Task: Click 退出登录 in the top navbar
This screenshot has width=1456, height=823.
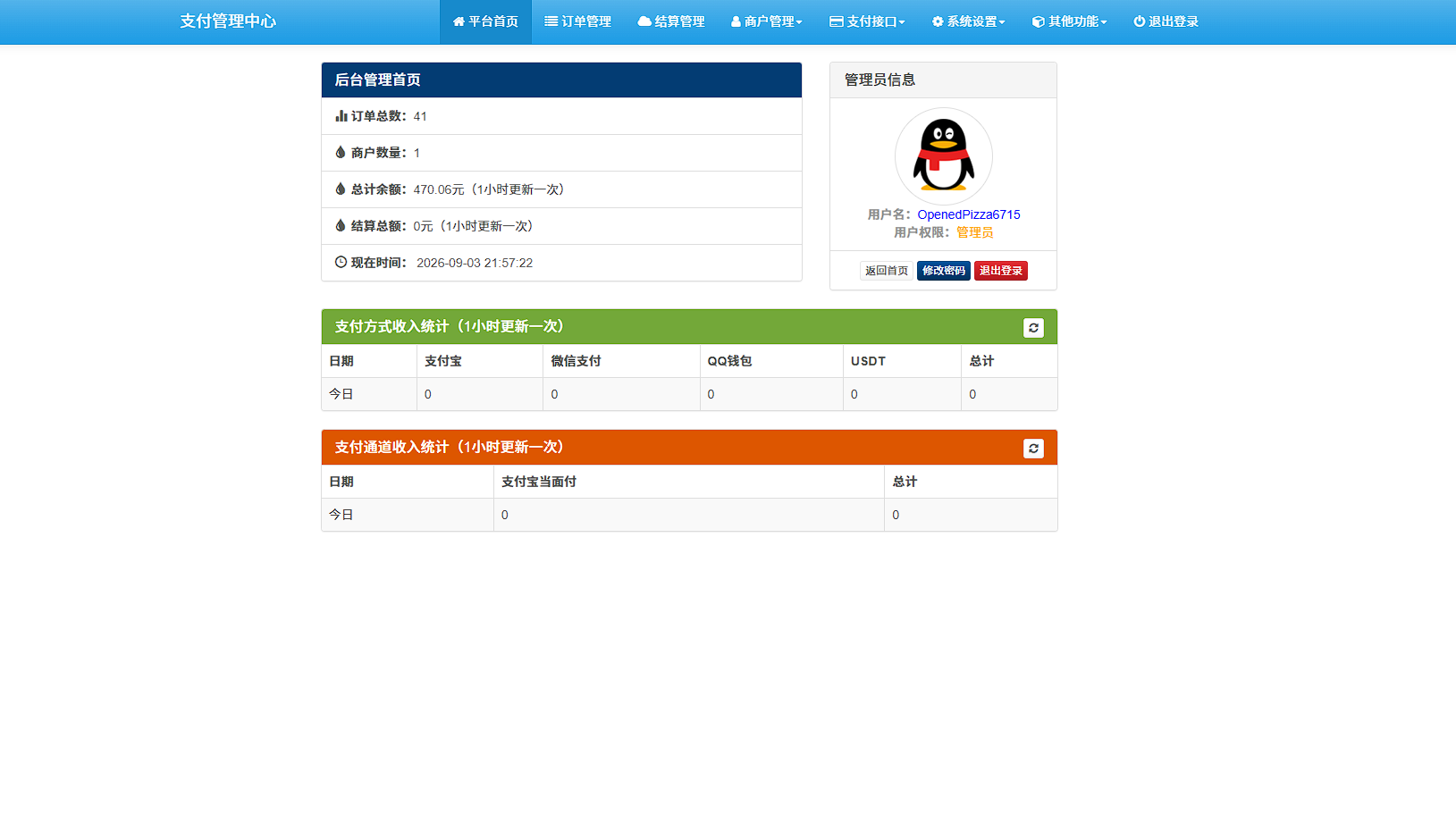Action: (x=1166, y=21)
